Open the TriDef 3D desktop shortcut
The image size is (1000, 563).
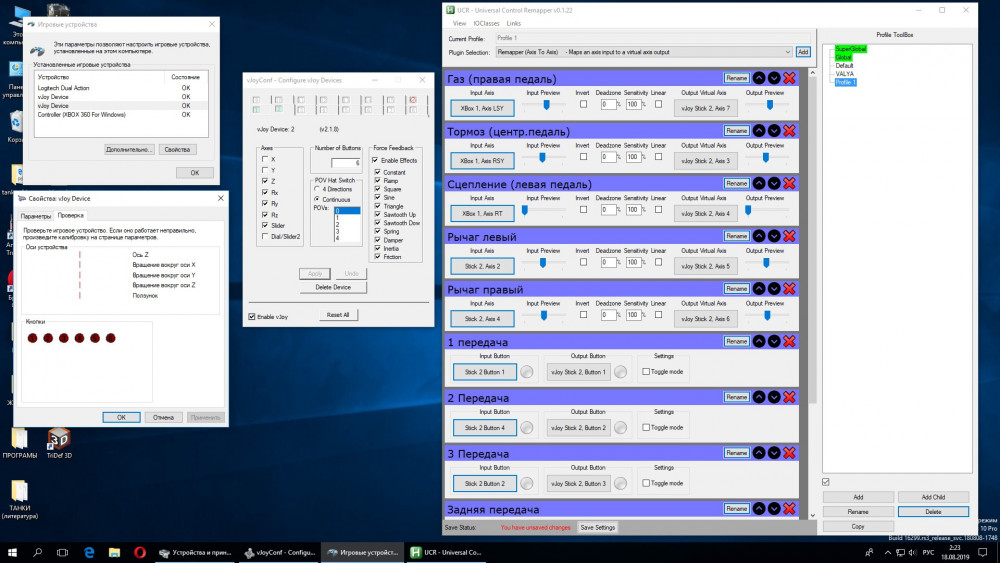click(58, 439)
